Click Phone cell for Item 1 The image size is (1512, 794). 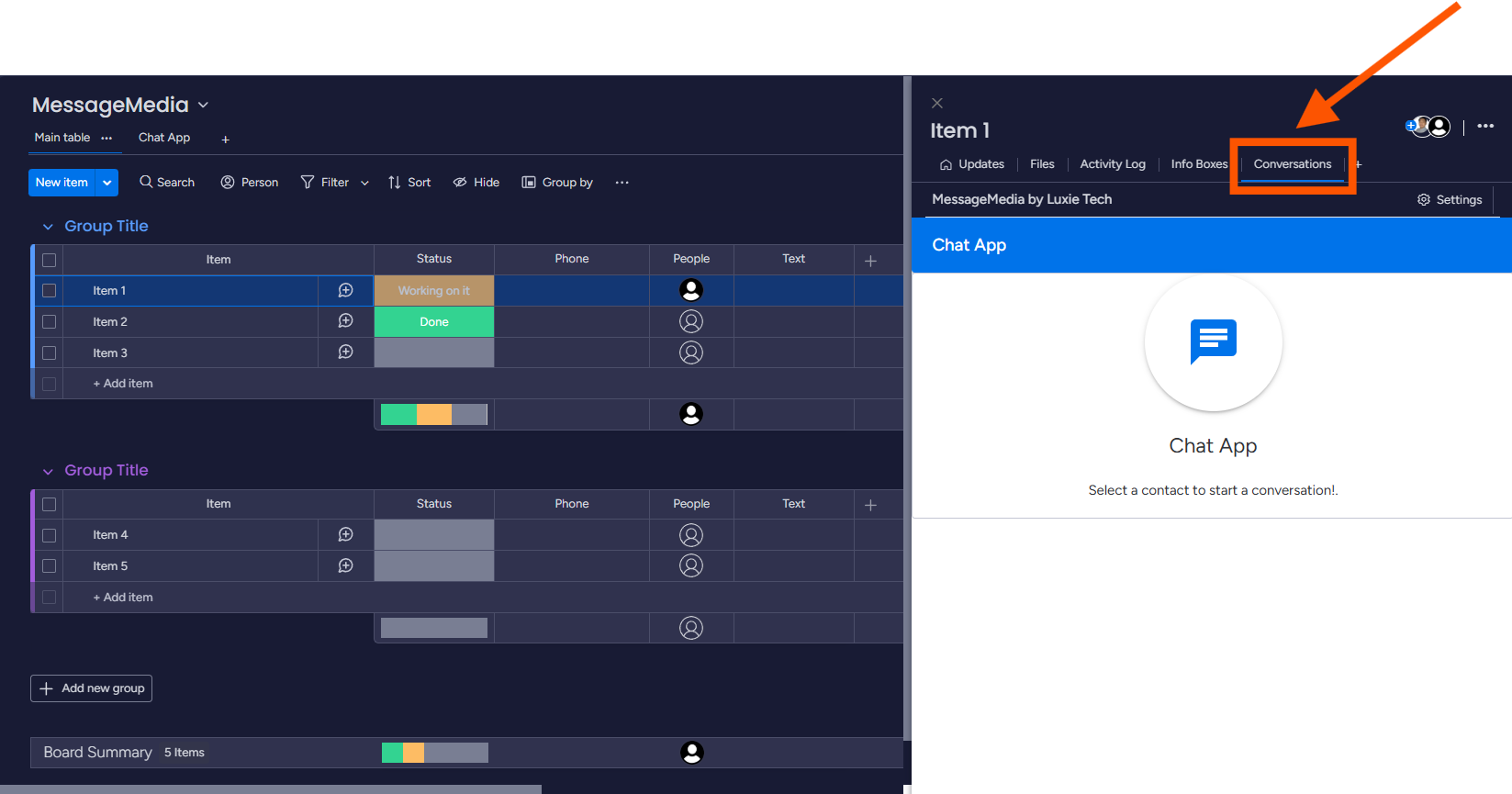572,290
